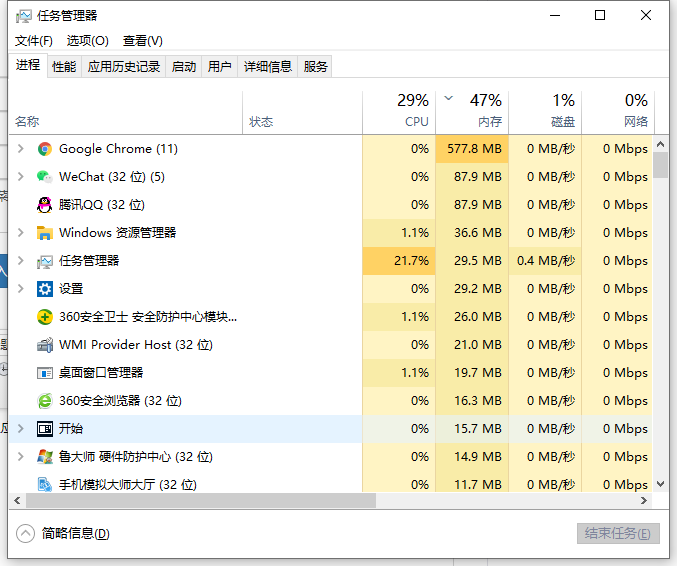Viewport: 677px width, 566px height.
Task: Click the 结束任务 button
Action: click(618, 534)
